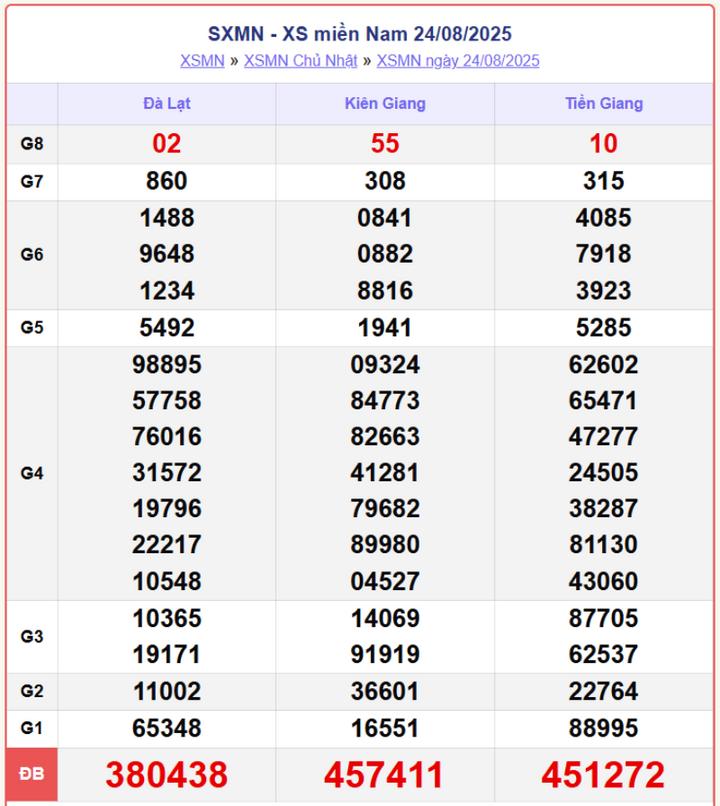This screenshot has width=720, height=806.
Task: Click the special prize 380438
Action: point(167,775)
